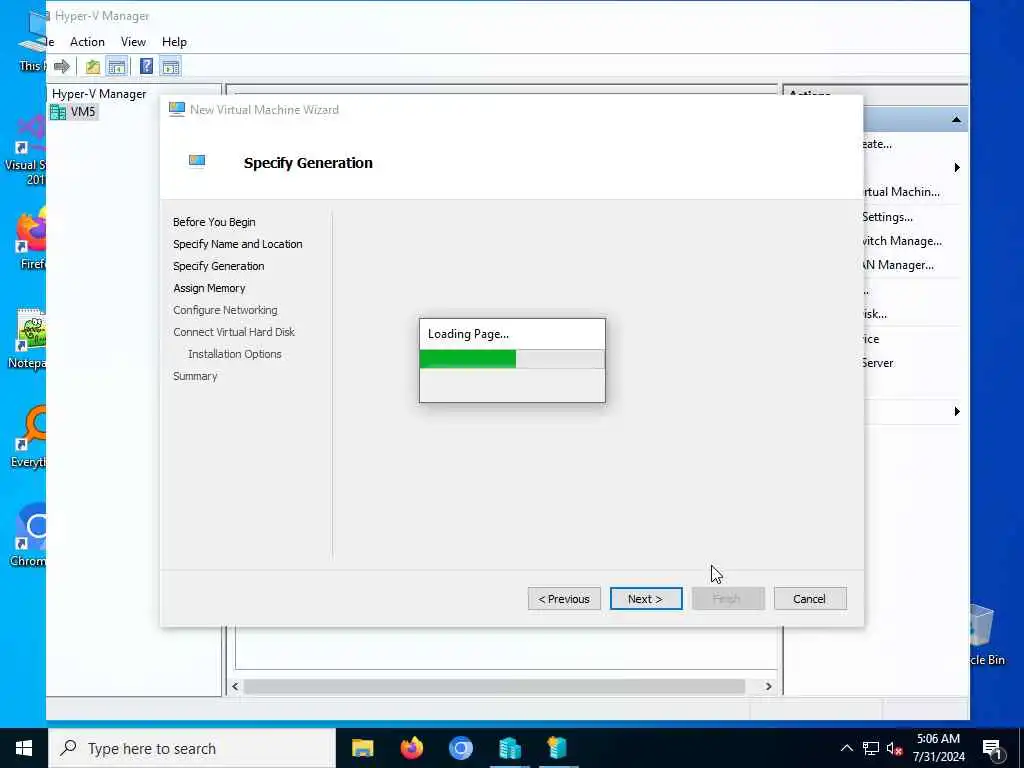1024x768 pixels.
Task: Open Virtual SAN Manager in Actions pane
Action: [x=899, y=265]
